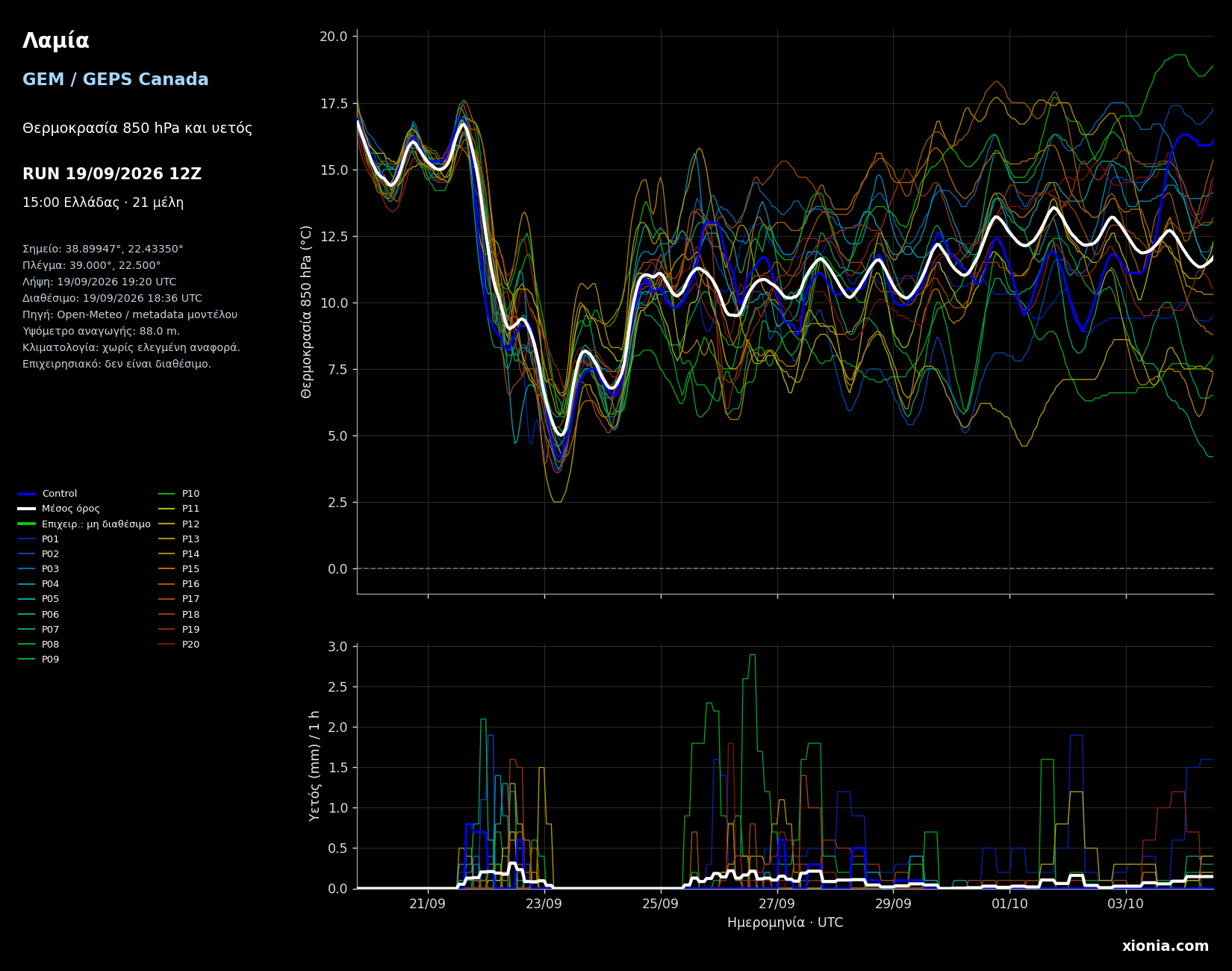1232x971 pixels.
Task: Click the 25/09 date tick label
Action: 661,903
